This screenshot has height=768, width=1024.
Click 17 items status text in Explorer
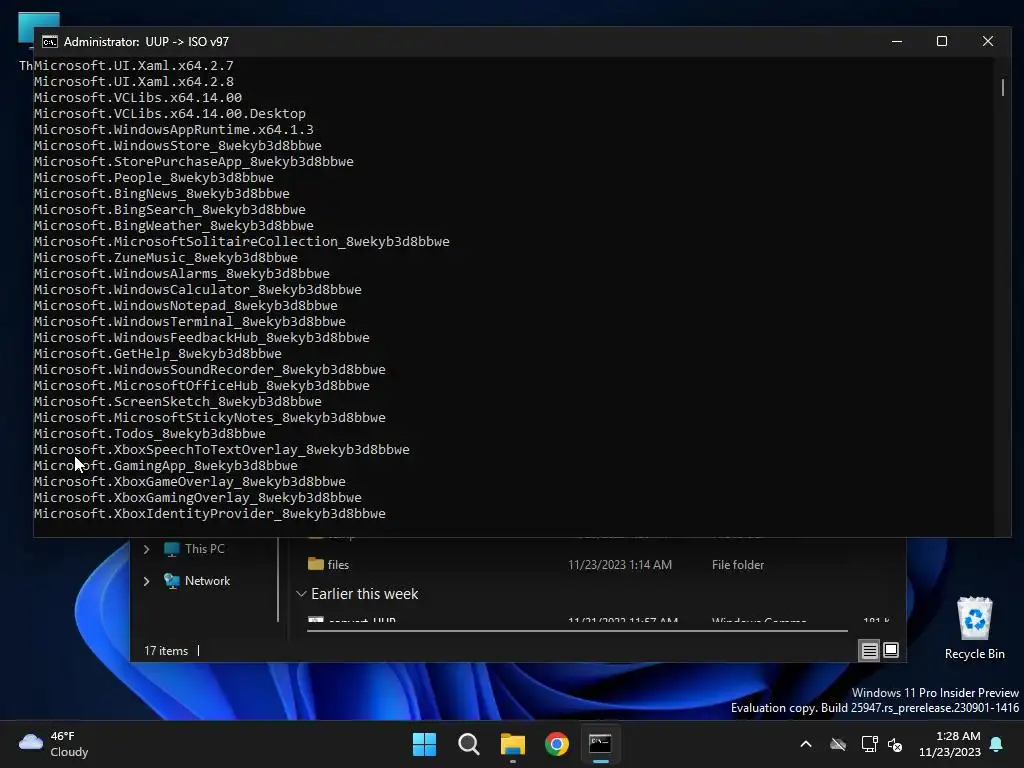tap(166, 650)
